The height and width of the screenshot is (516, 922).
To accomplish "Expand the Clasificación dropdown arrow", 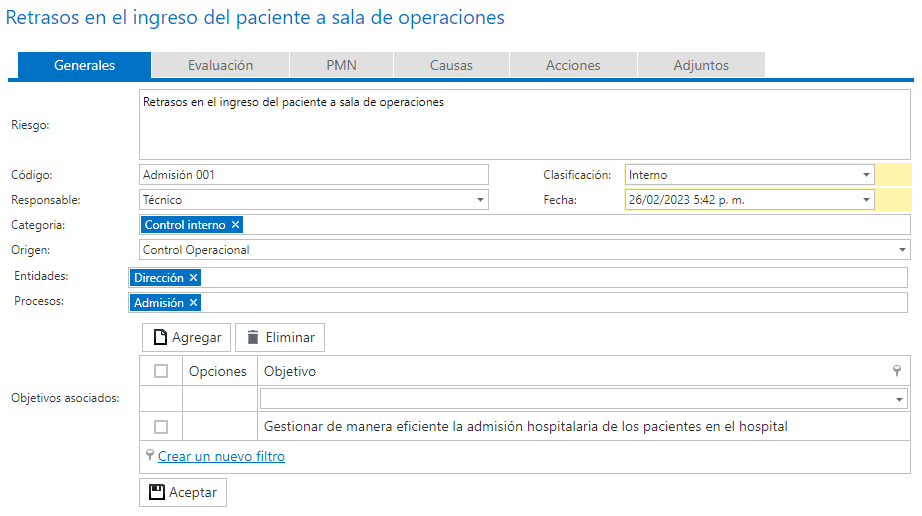I will [x=866, y=175].
